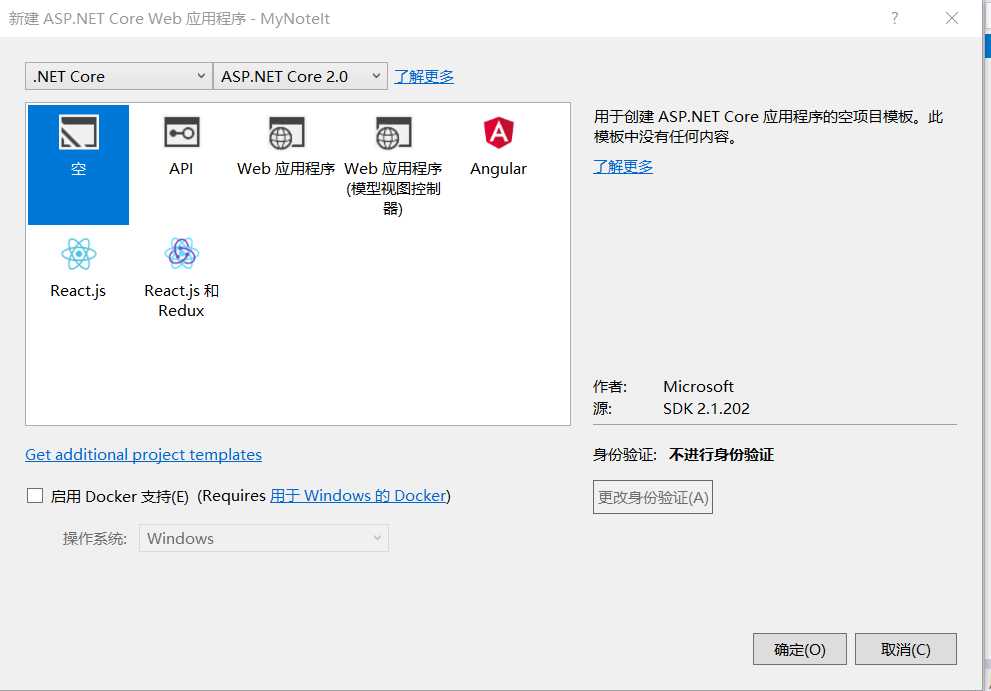Viewport: 991px width, 691px height.
Task: Confirm with the 确定(O) button
Action: coord(799,649)
